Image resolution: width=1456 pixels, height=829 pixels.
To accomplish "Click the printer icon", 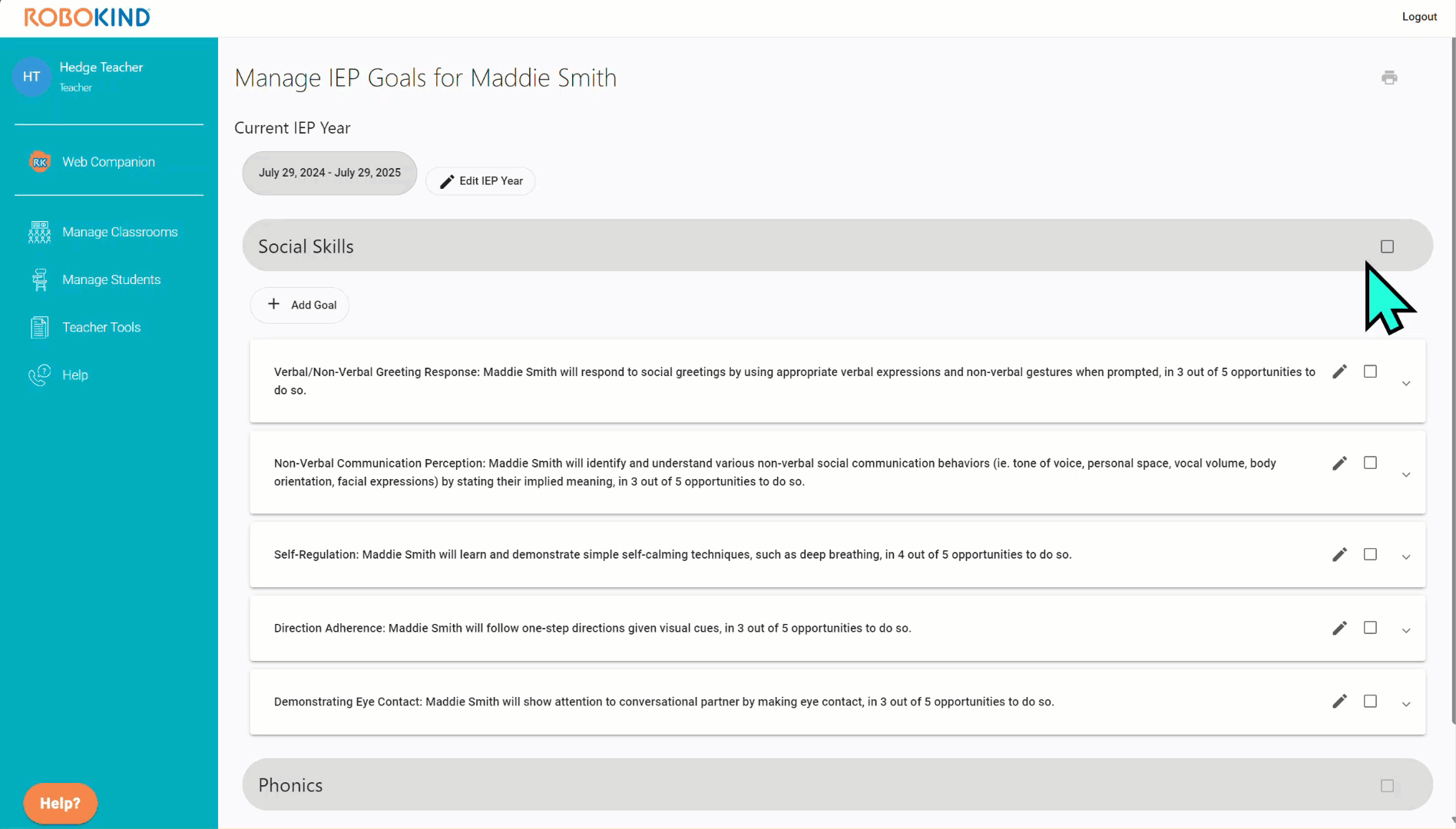I will [x=1389, y=78].
